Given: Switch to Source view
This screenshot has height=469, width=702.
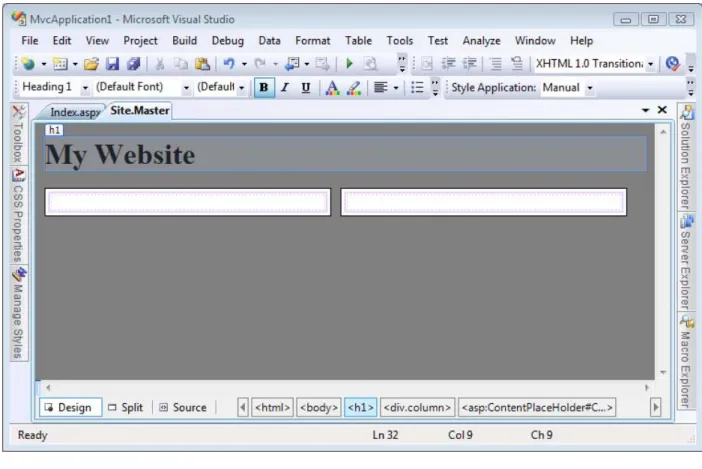Looking at the screenshot, I should [184, 407].
